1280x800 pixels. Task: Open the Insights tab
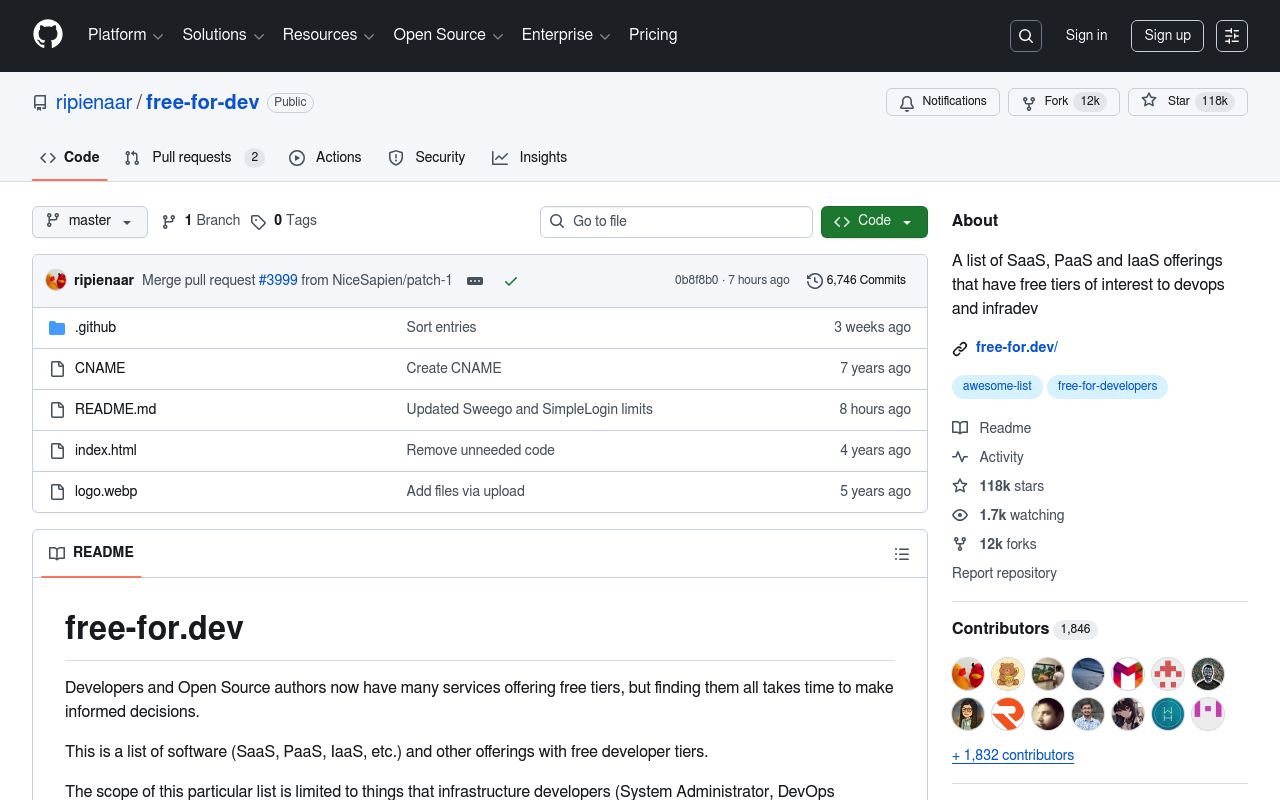[529, 158]
